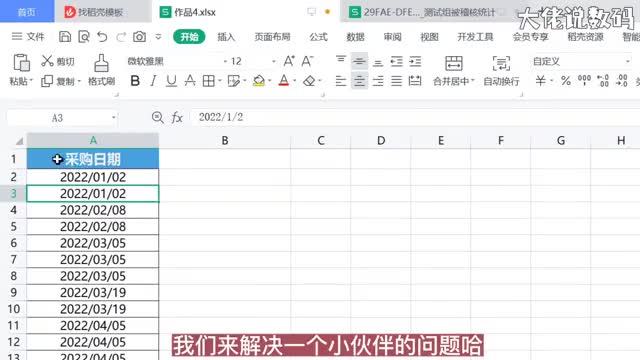This screenshot has height=360, width=640.
Task: Toggle Bold formatting
Action: tap(135, 81)
